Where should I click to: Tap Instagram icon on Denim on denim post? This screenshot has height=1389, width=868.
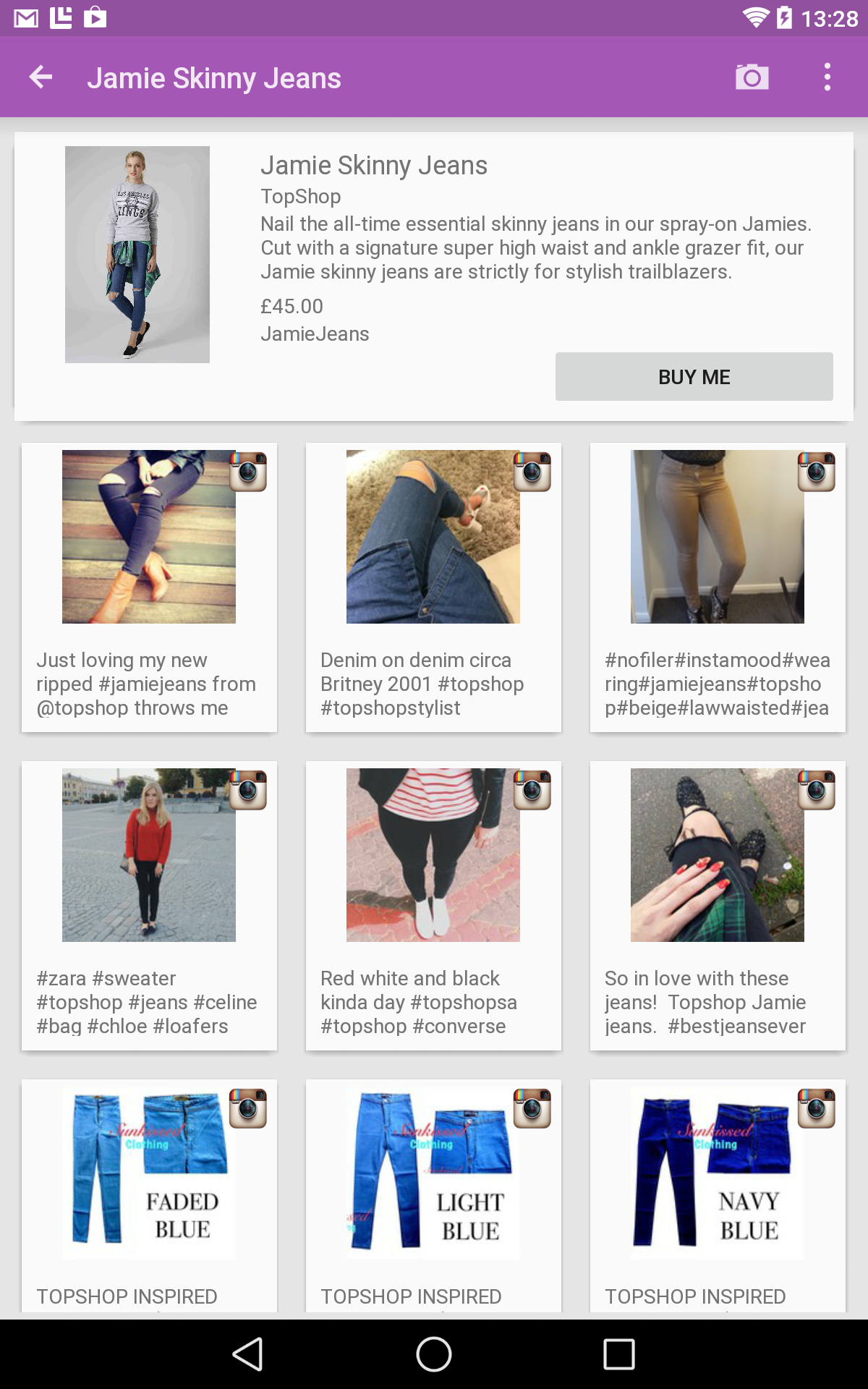point(532,472)
